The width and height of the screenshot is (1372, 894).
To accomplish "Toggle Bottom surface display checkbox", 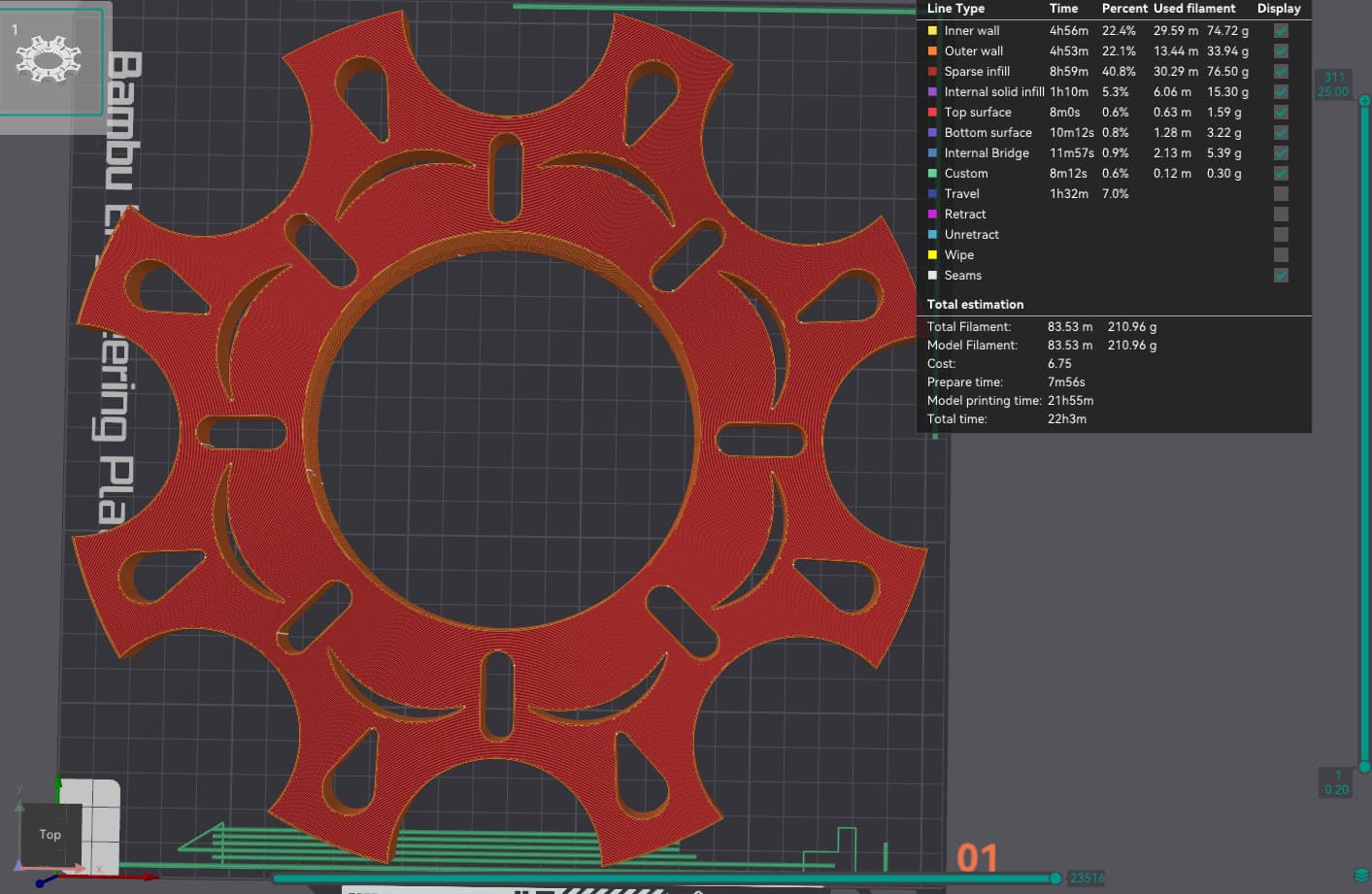I will coord(1281,133).
